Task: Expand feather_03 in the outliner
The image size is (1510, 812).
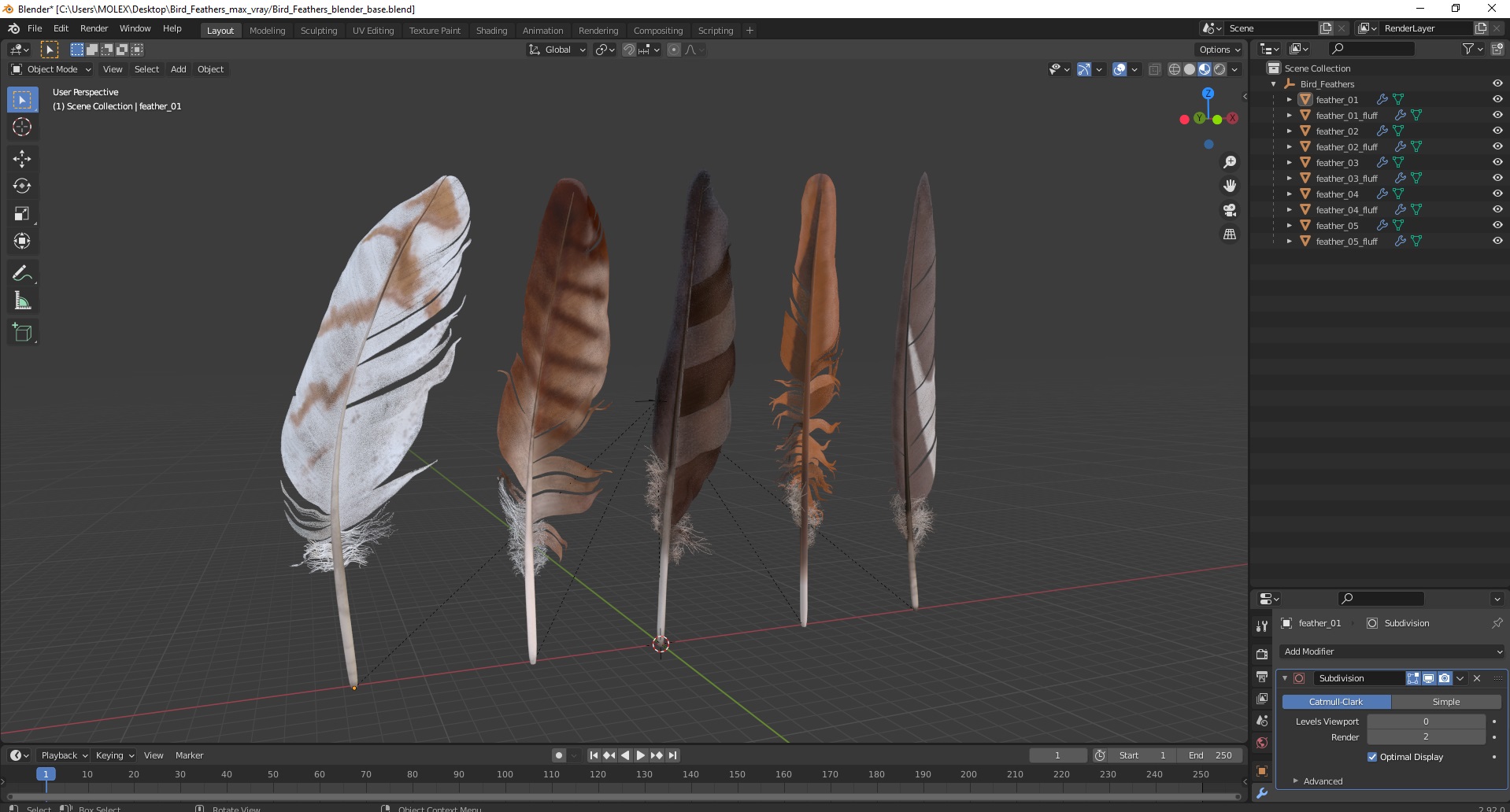Action: pos(1289,163)
